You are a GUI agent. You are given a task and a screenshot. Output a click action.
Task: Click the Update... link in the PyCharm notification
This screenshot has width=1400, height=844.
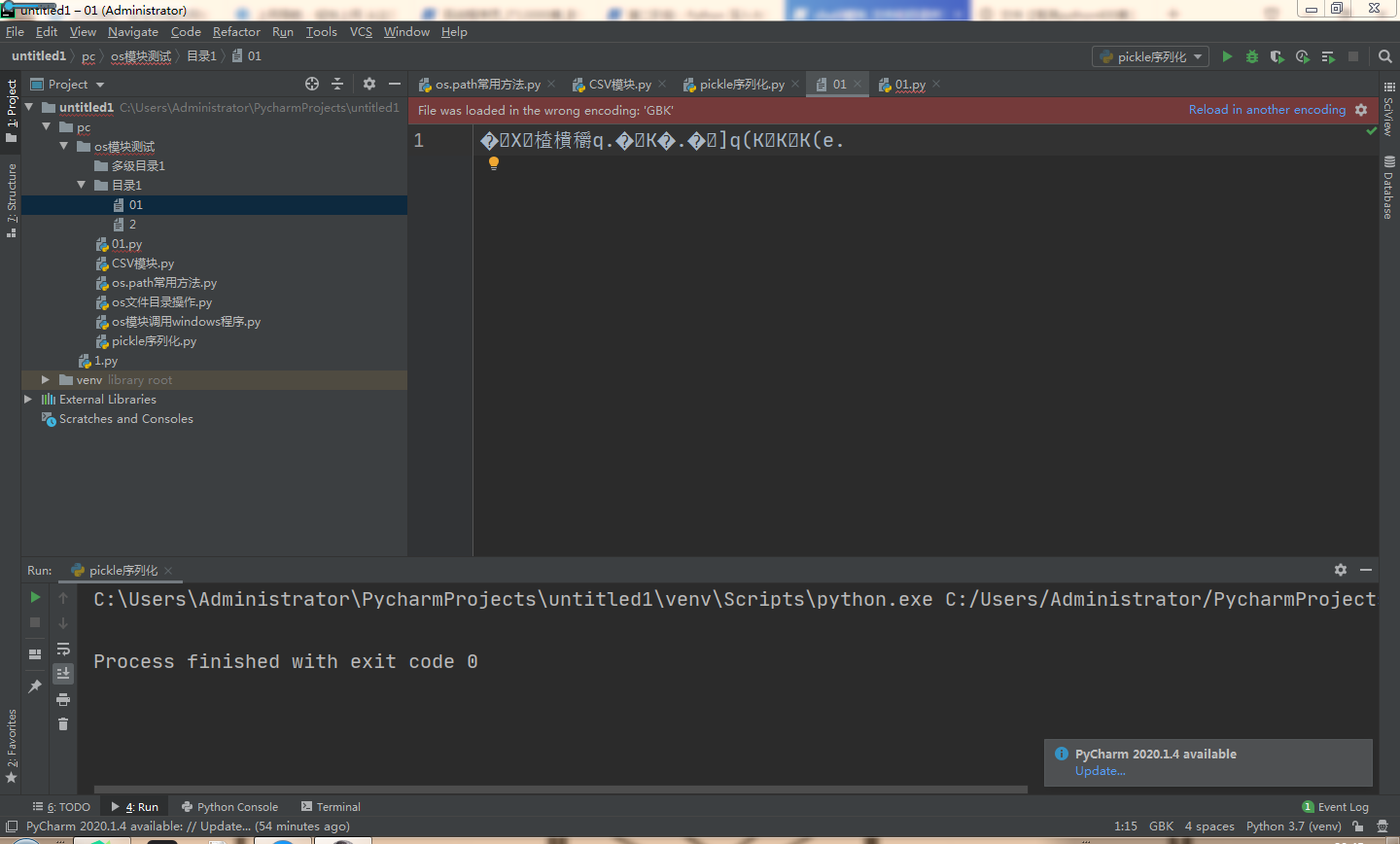(1100, 771)
